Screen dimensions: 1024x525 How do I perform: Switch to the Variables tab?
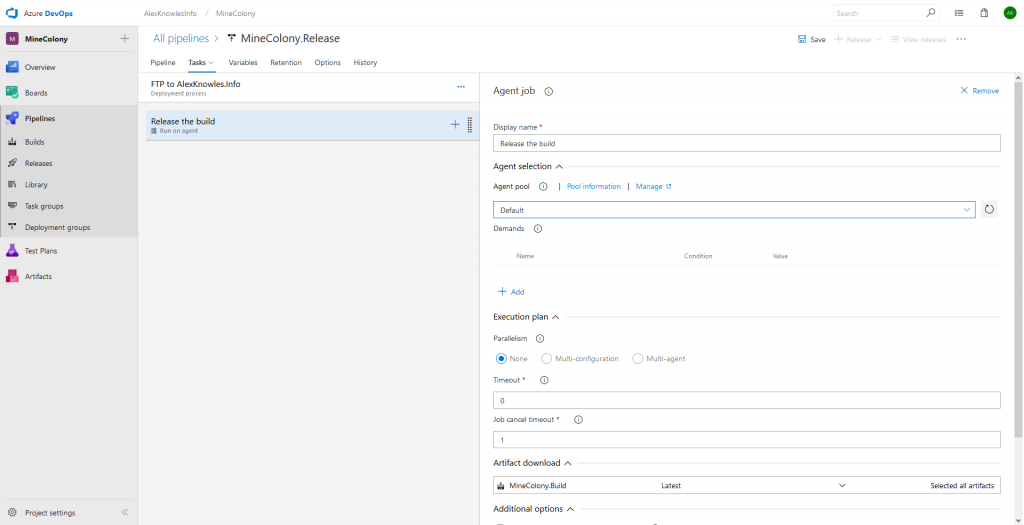[243, 62]
